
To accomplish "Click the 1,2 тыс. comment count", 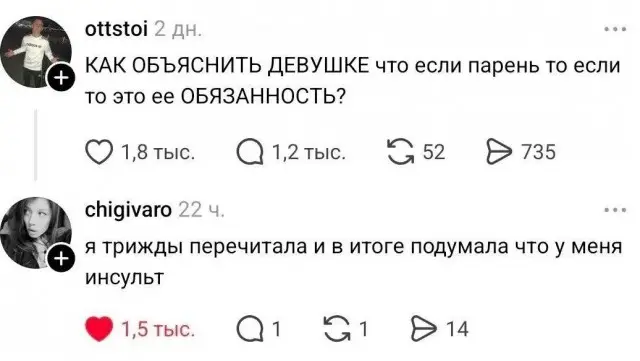I will 309,152.
